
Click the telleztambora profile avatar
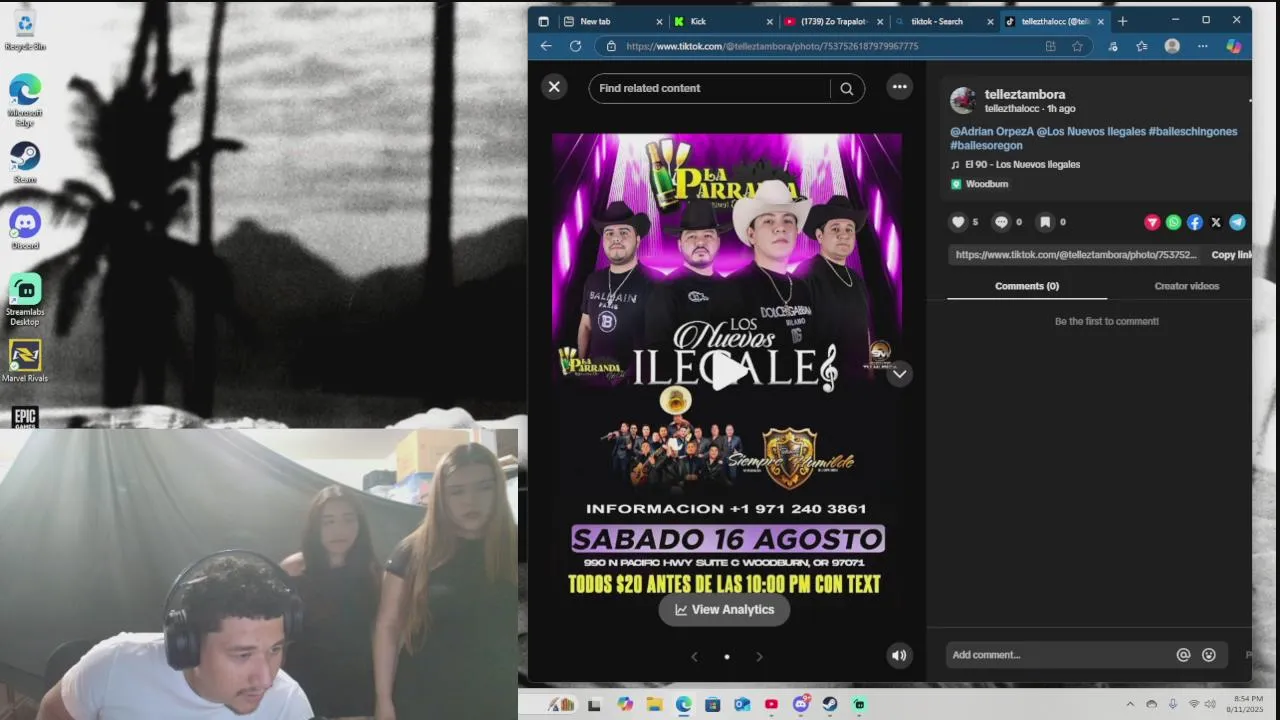click(963, 100)
